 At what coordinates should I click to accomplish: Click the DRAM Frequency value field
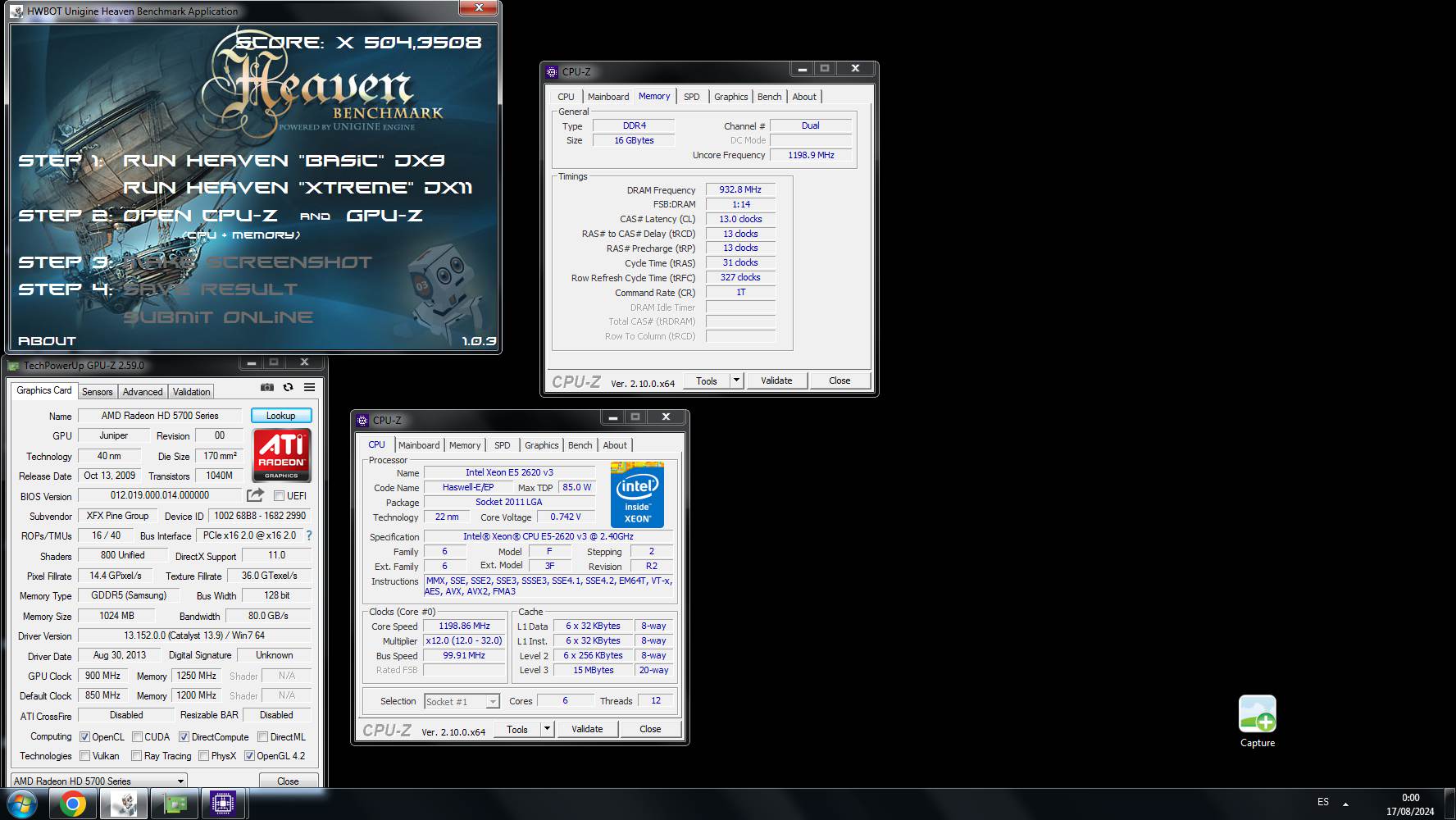pyautogui.click(x=740, y=189)
